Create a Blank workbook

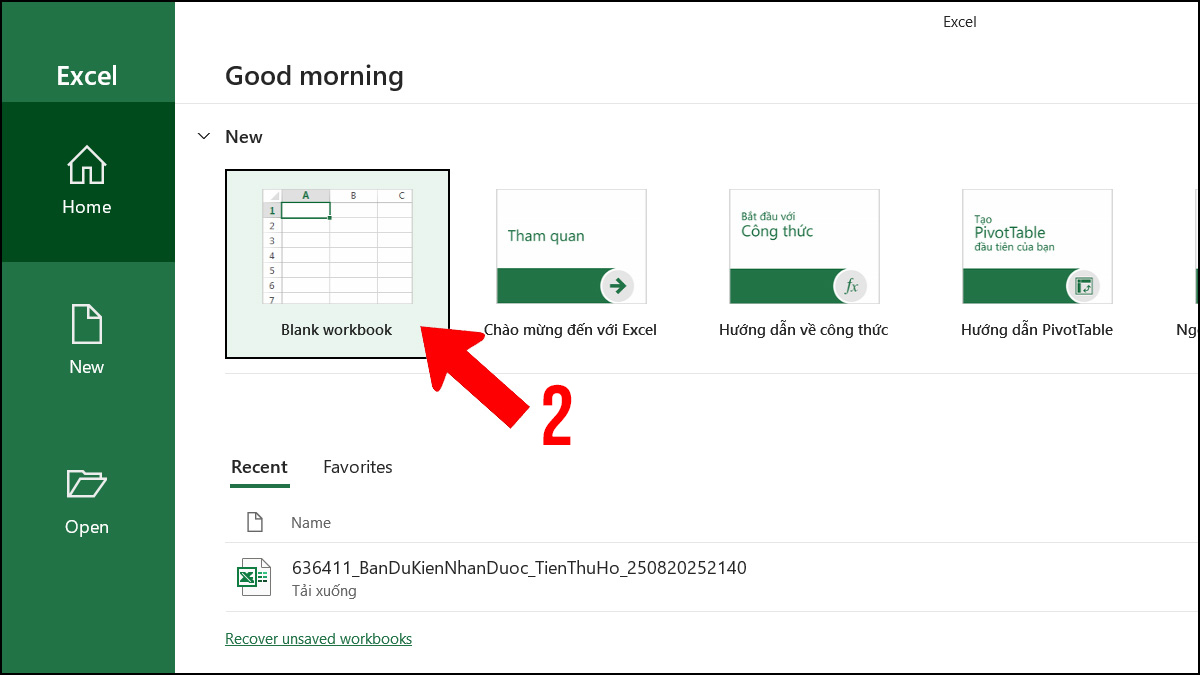(337, 263)
